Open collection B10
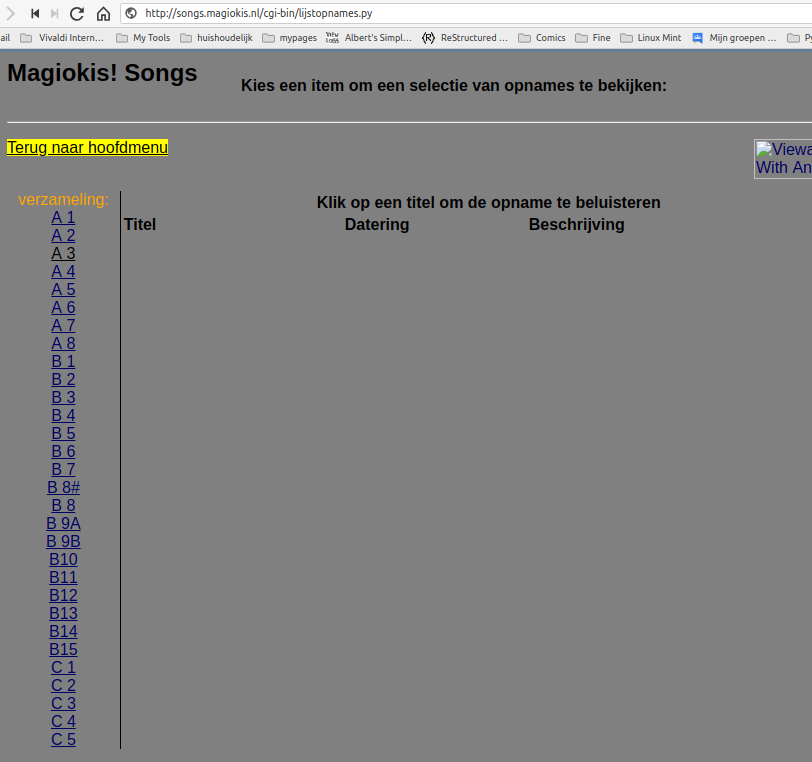 coord(63,559)
